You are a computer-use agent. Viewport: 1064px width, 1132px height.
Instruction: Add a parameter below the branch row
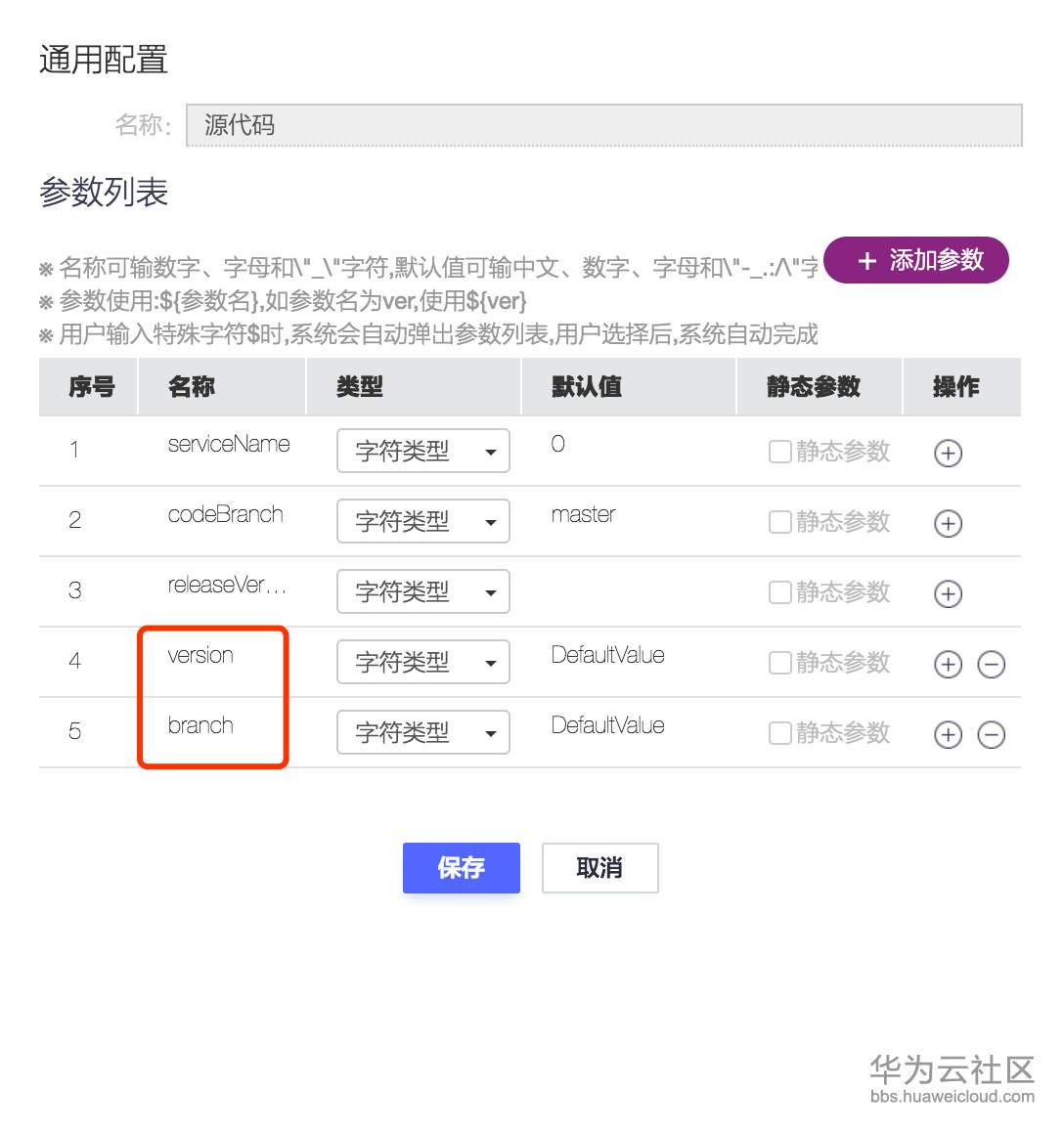(947, 734)
